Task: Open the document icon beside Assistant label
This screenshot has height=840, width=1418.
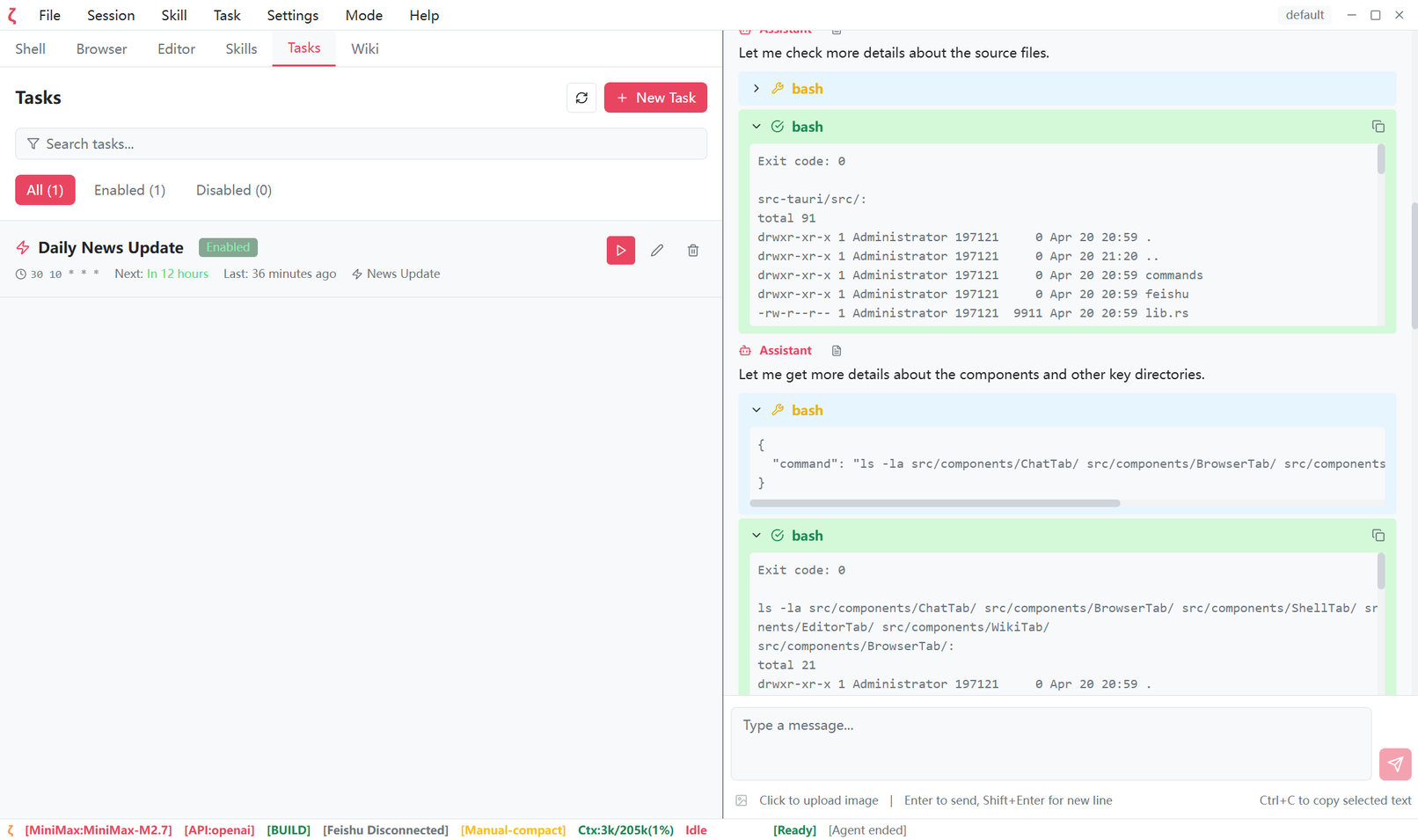Action: click(x=836, y=350)
